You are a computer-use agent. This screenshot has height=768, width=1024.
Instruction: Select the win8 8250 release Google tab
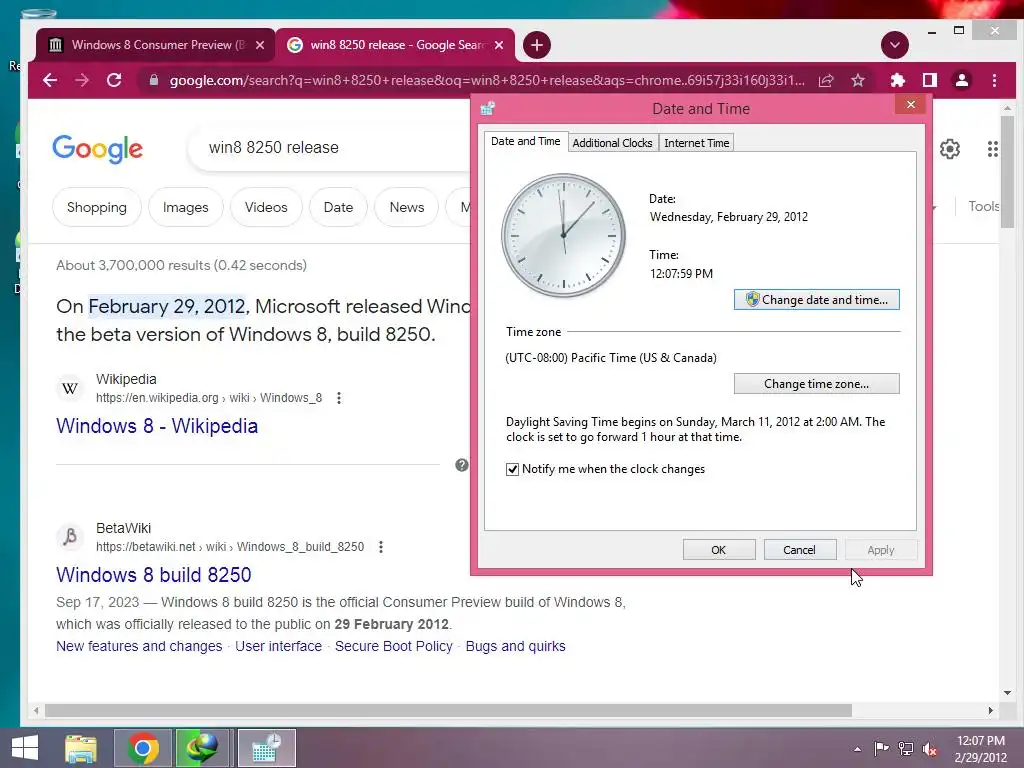tap(394, 45)
